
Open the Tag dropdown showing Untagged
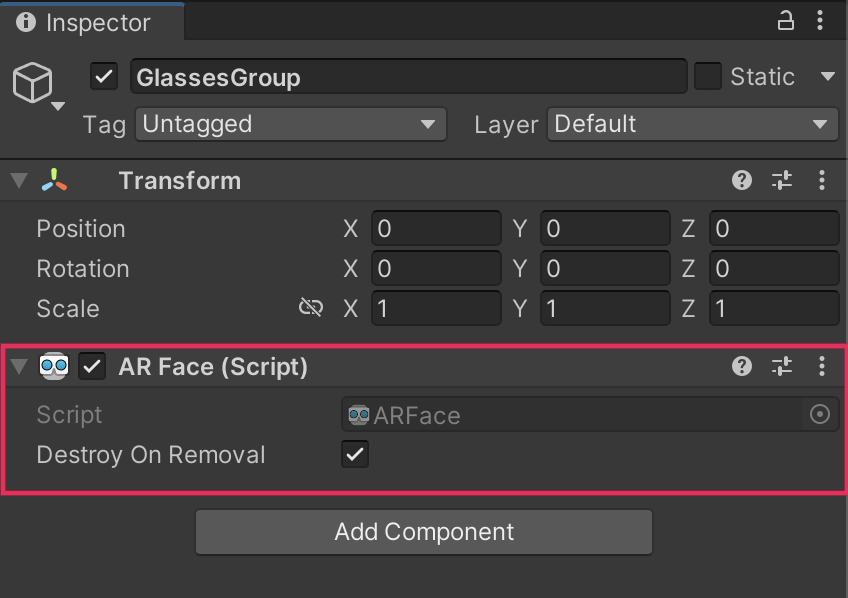[x=290, y=124]
